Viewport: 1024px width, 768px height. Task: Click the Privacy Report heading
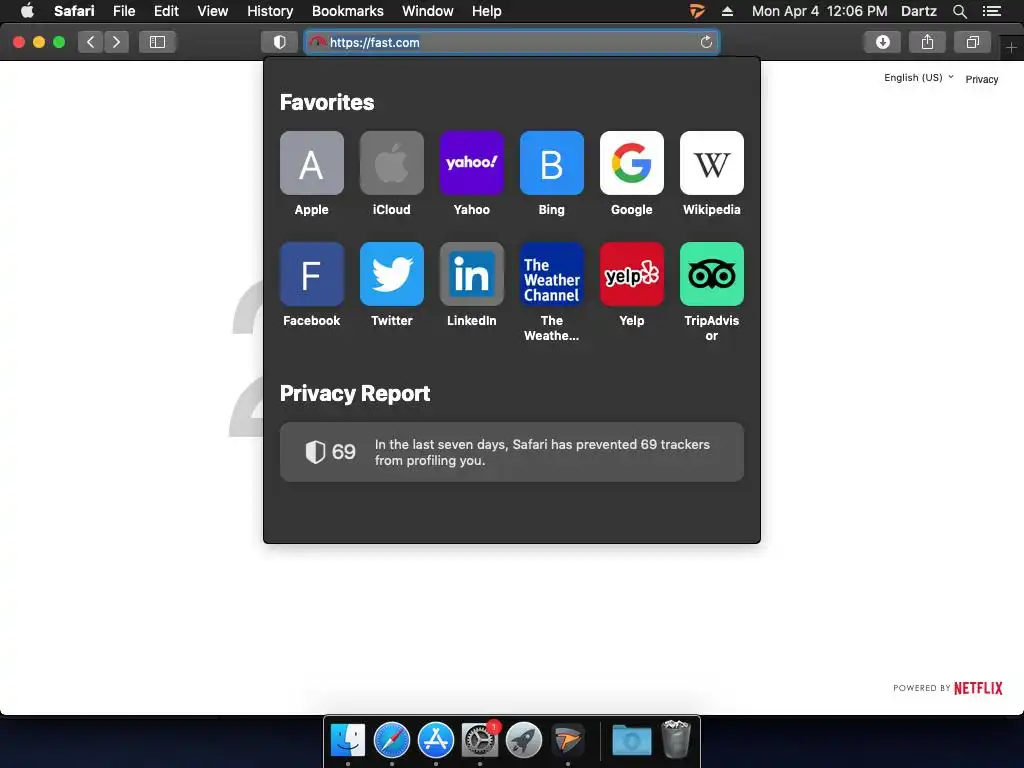pyautogui.click(x=355, y=394)
